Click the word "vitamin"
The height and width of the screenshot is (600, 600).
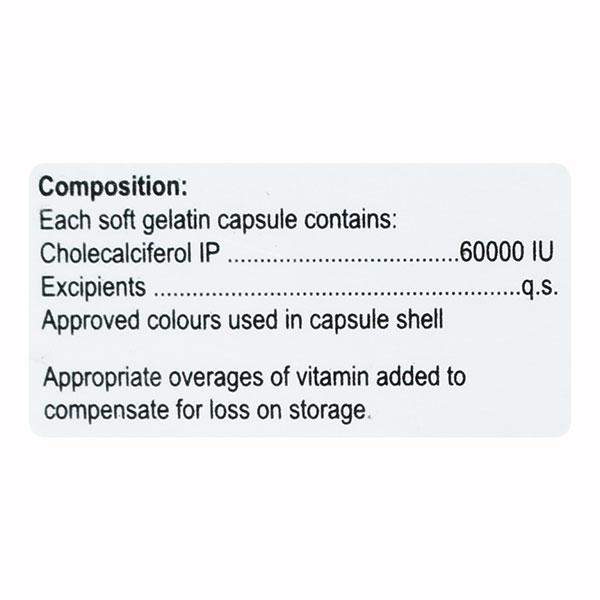tap(322, 378)
